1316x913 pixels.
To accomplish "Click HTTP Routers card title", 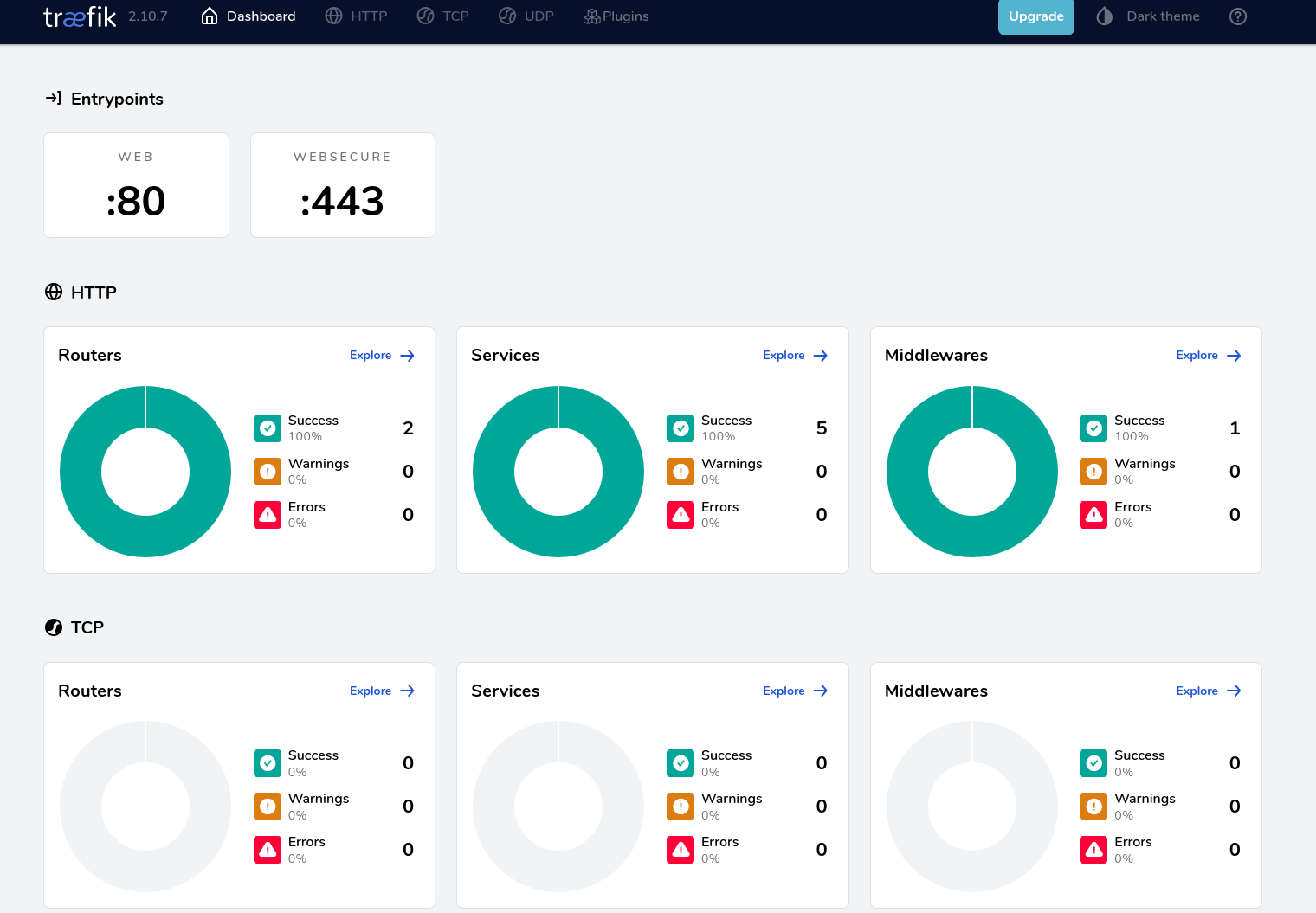I will [x=90, y=355].
